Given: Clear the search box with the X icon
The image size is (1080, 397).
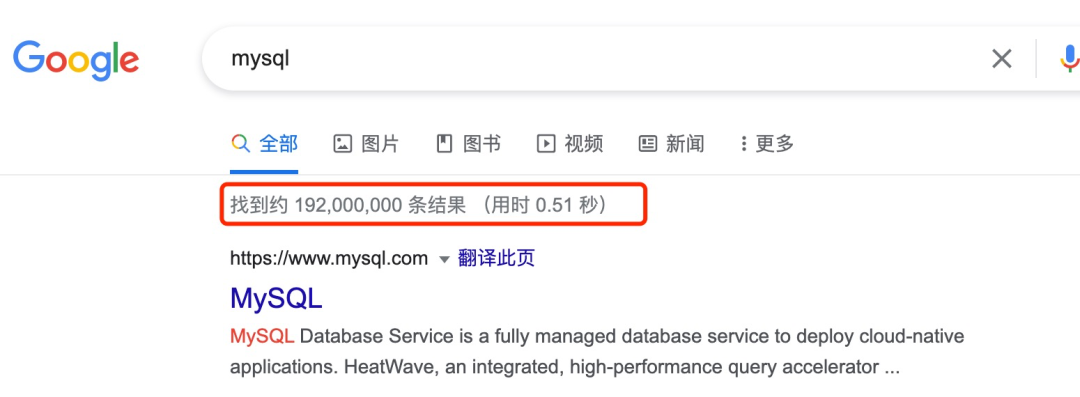Looking at the screenshot, I should pos(1001,59).
